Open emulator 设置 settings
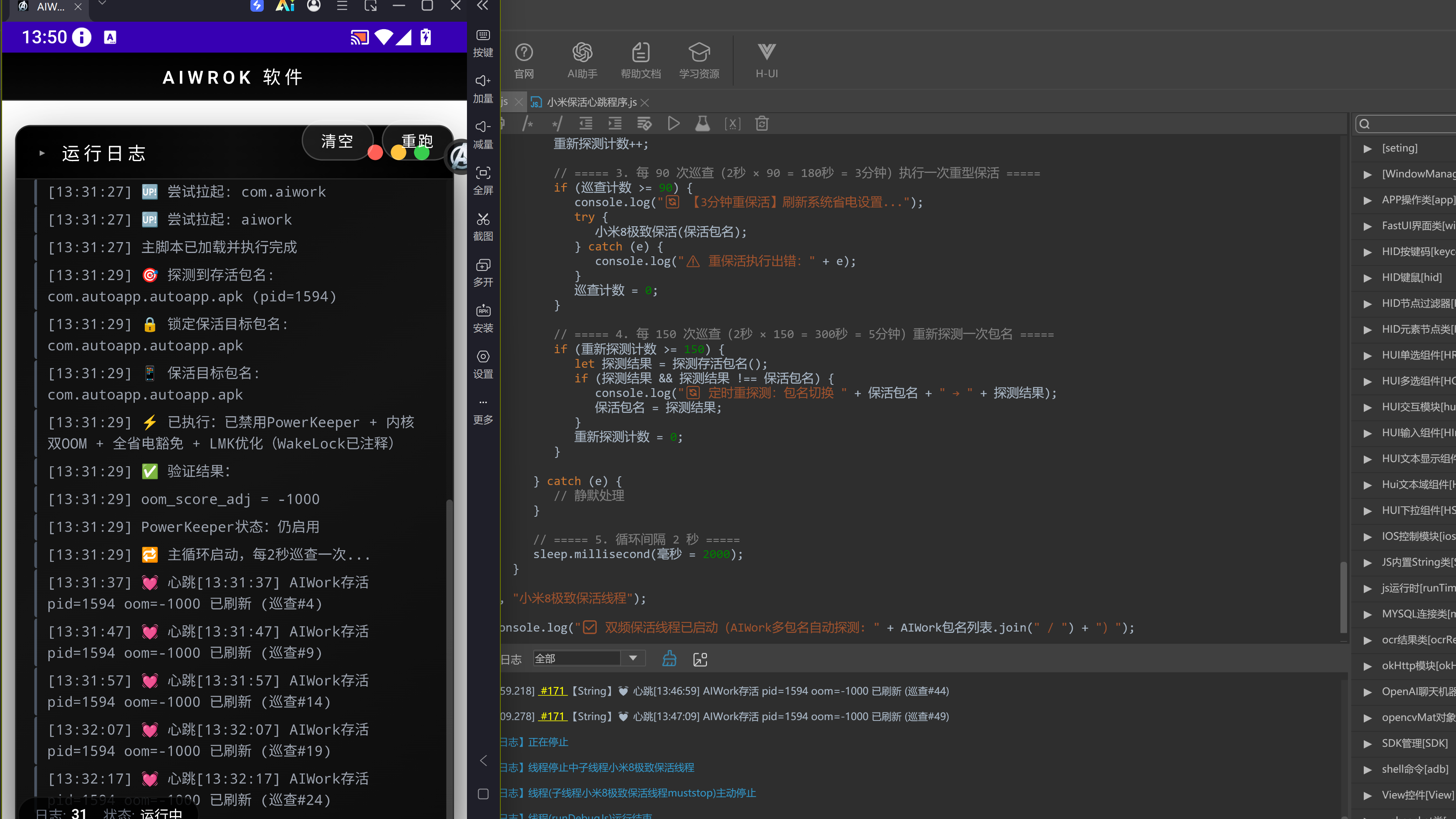 tap(483, 364)
